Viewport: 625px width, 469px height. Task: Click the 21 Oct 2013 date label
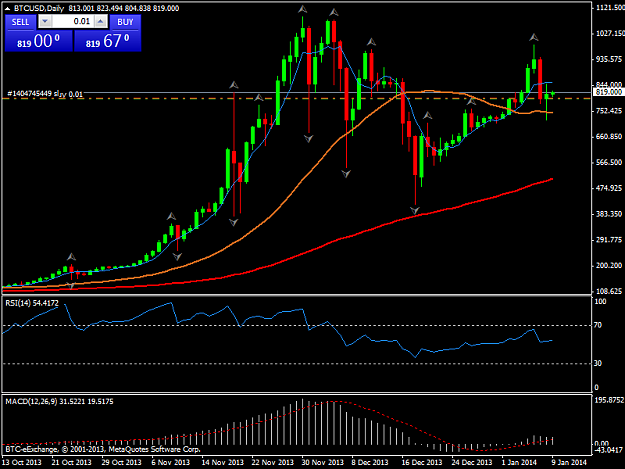[71, 462]
